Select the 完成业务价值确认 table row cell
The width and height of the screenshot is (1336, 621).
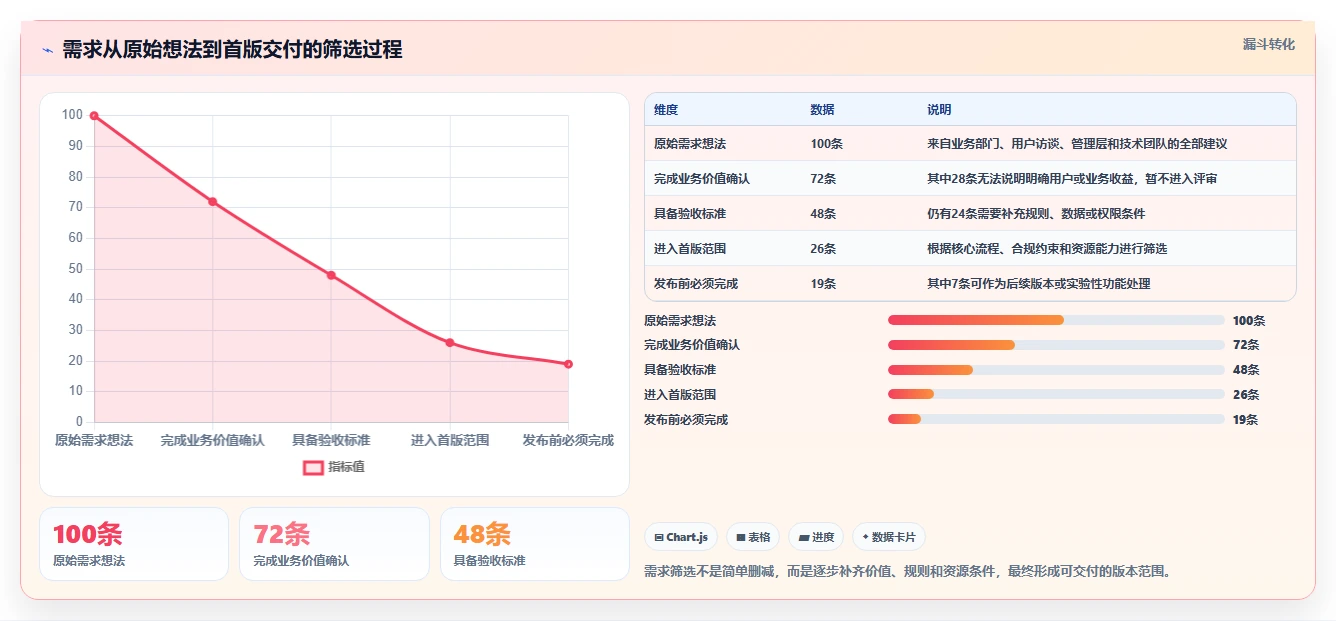point(702,179)
